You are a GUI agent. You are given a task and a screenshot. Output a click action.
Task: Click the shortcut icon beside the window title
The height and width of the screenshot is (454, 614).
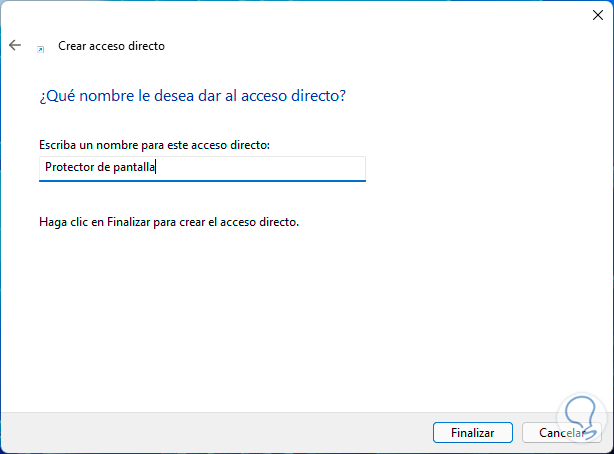(40, 47)
